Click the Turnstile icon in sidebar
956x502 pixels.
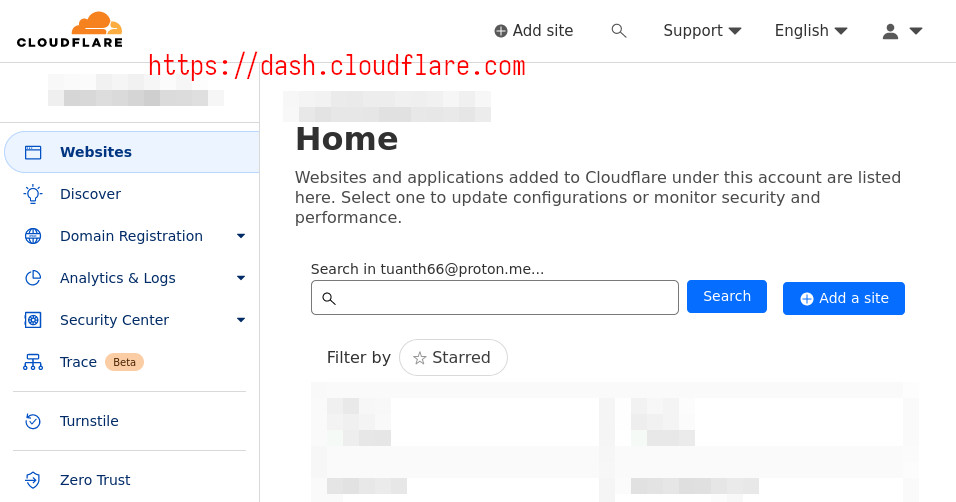[33, 421]
